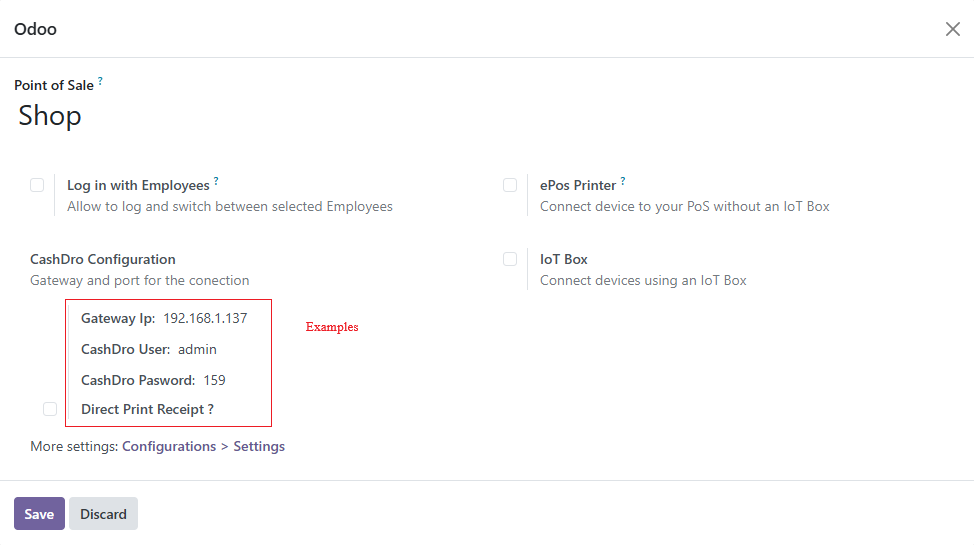
Task: Edit the Shop name field
Action: [50, 116]
